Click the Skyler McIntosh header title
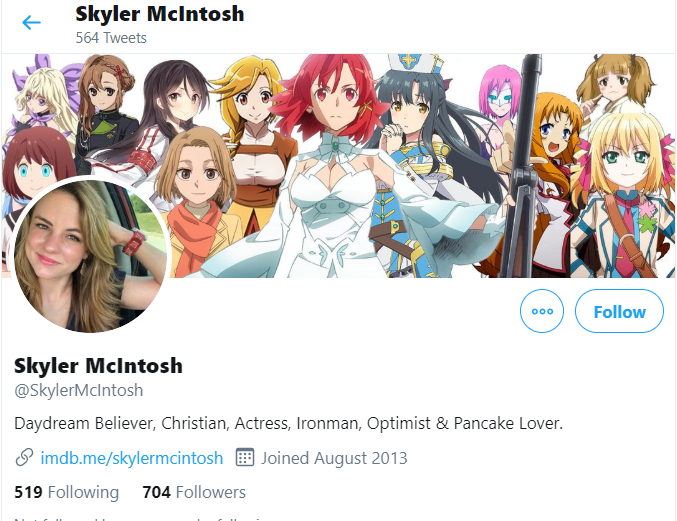Screen dimensions: 677x521 [160, 14]
